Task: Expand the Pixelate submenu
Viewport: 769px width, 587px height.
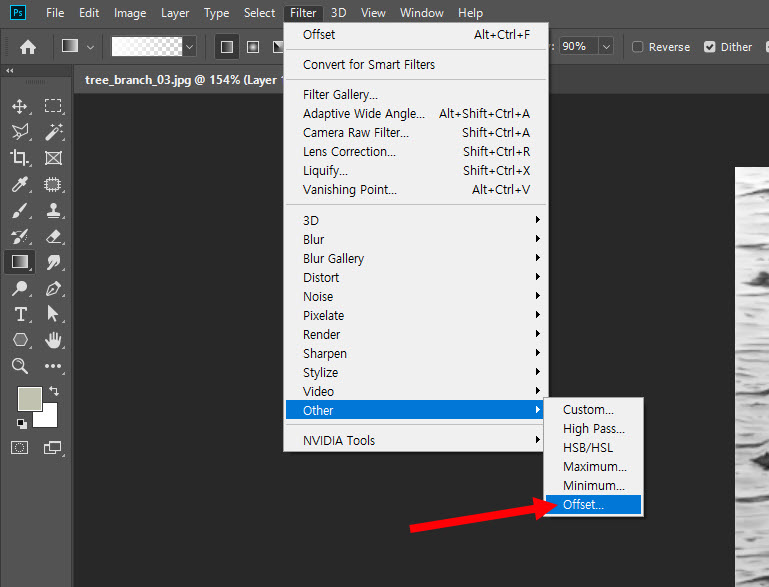Action: (416, 315)
